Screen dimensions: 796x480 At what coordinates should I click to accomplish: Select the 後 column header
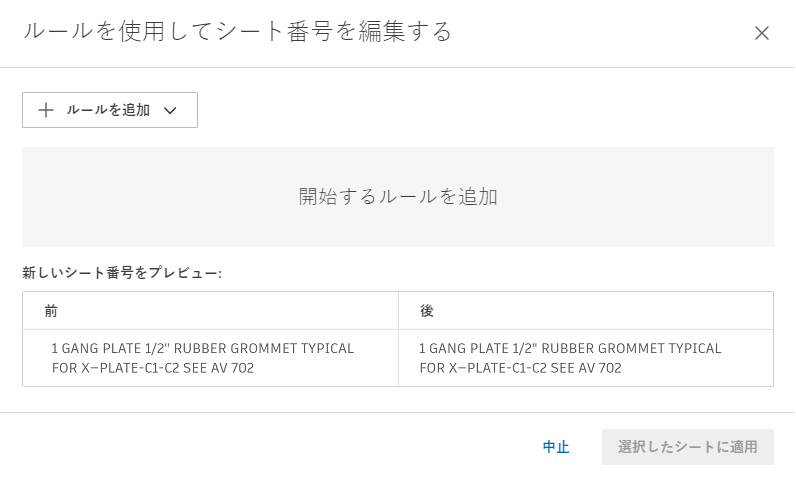[427, 311]
